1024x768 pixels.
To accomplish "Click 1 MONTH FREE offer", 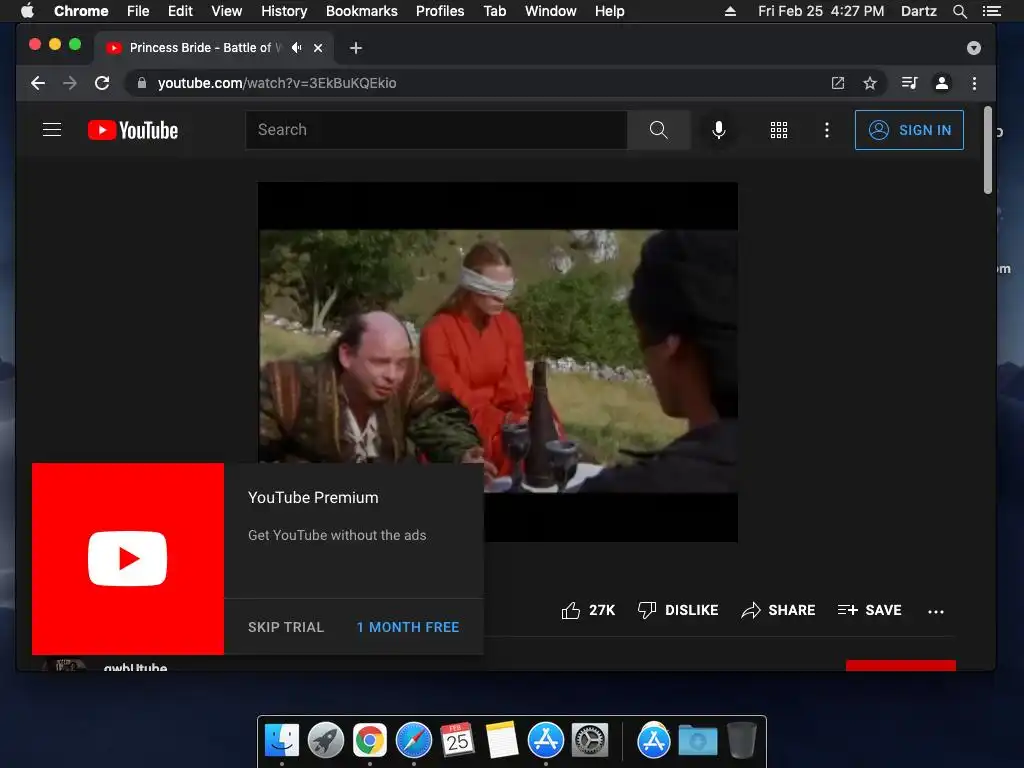I will 408,627.
